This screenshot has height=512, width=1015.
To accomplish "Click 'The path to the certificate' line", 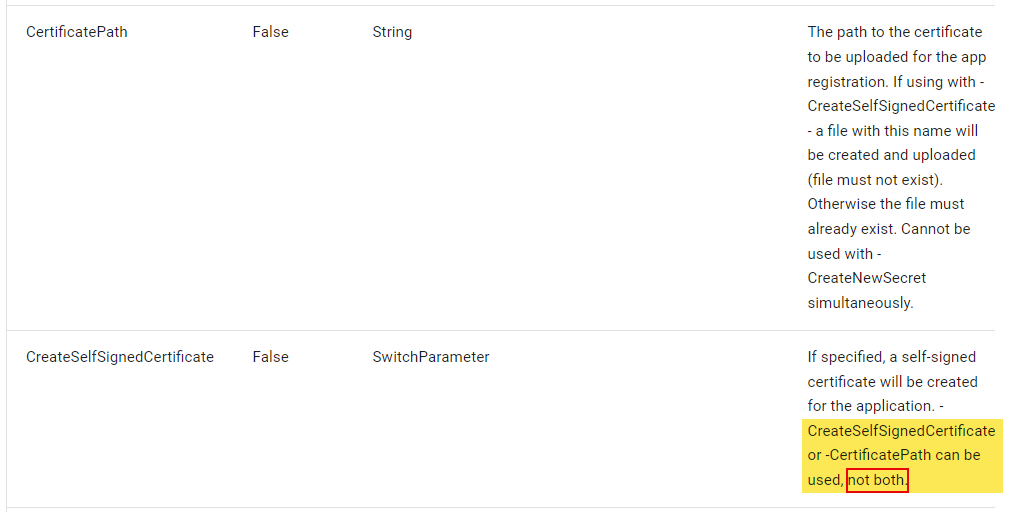I will 895,32.
